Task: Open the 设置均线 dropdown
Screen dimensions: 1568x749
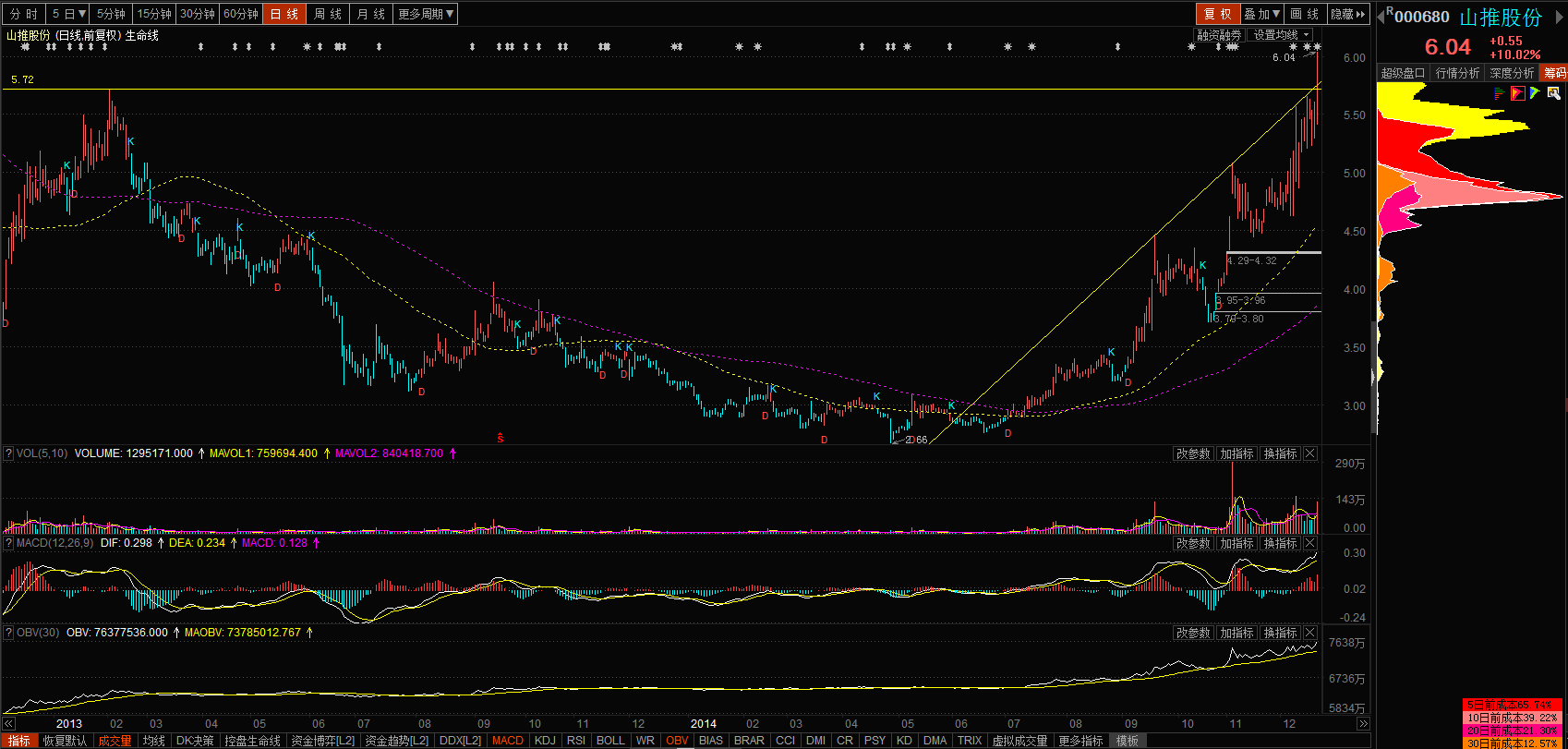Action: 1282,35
